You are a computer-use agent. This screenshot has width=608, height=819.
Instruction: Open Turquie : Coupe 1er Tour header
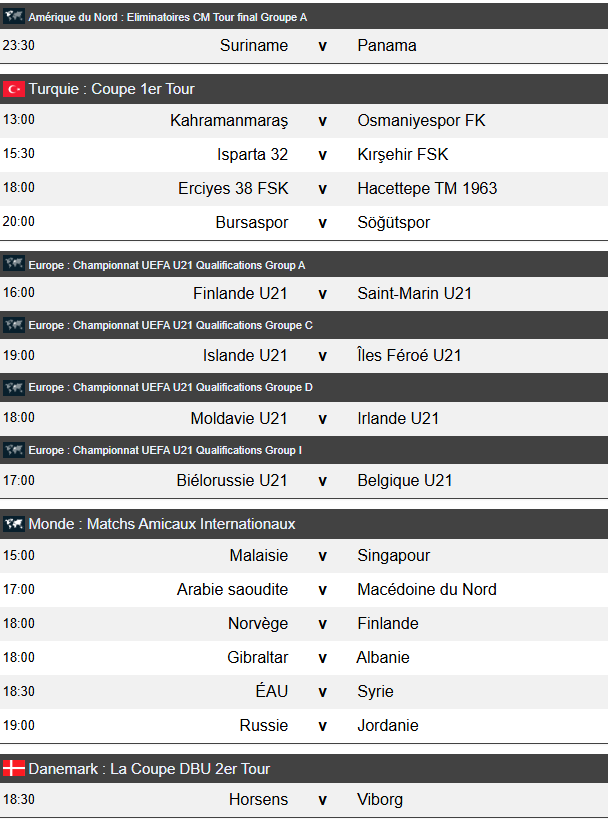[112, 89]
